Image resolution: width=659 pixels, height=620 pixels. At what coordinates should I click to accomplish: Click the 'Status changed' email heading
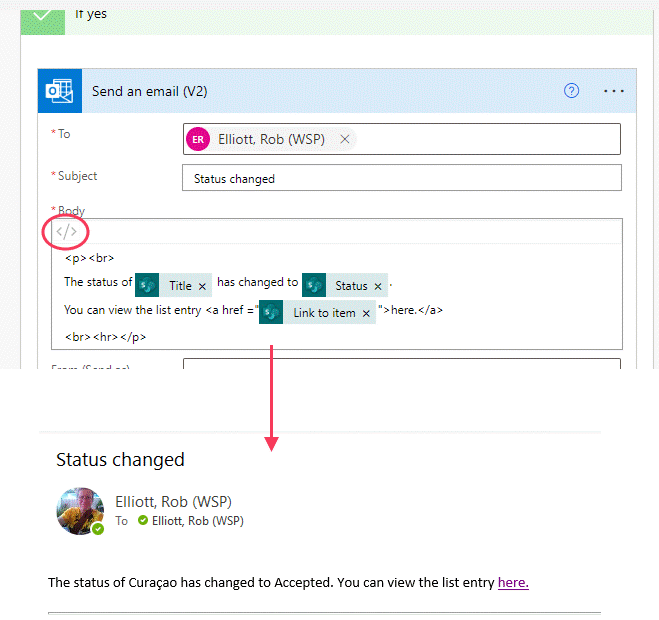click(x=120, y=460)
